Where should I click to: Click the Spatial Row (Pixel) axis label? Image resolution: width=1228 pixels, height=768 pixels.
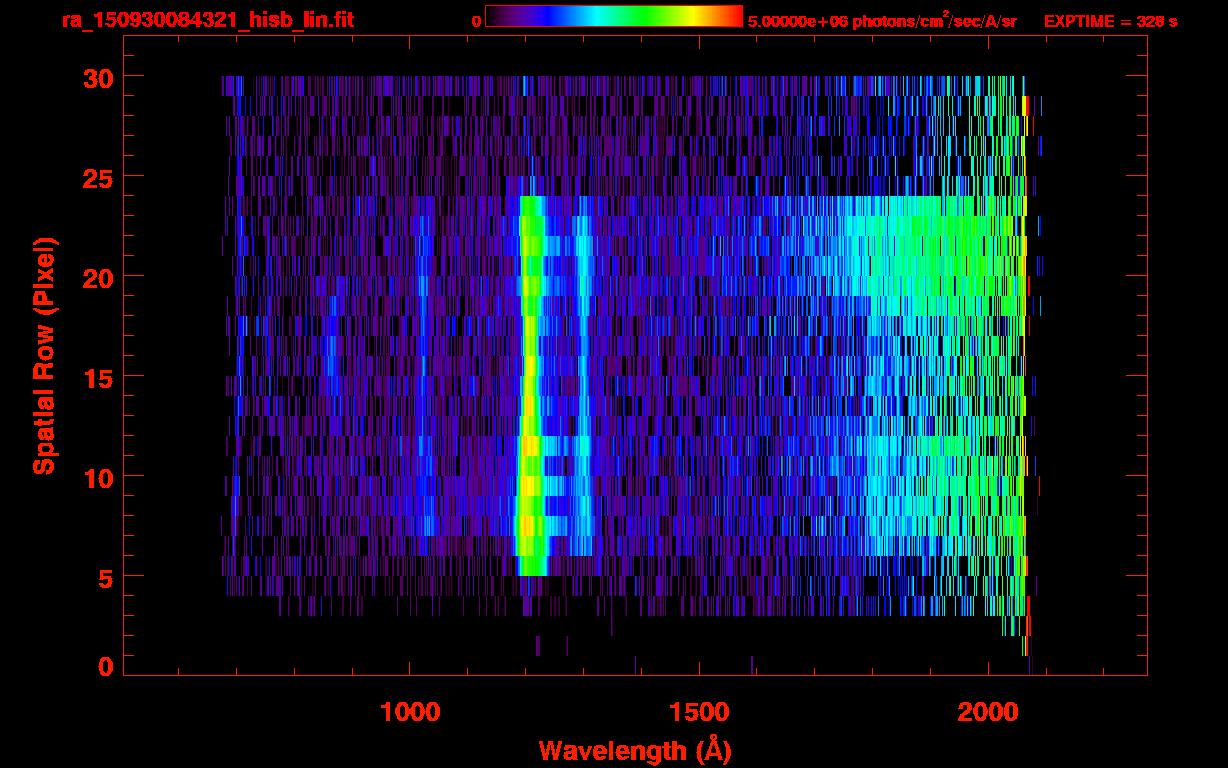(44, 355)
